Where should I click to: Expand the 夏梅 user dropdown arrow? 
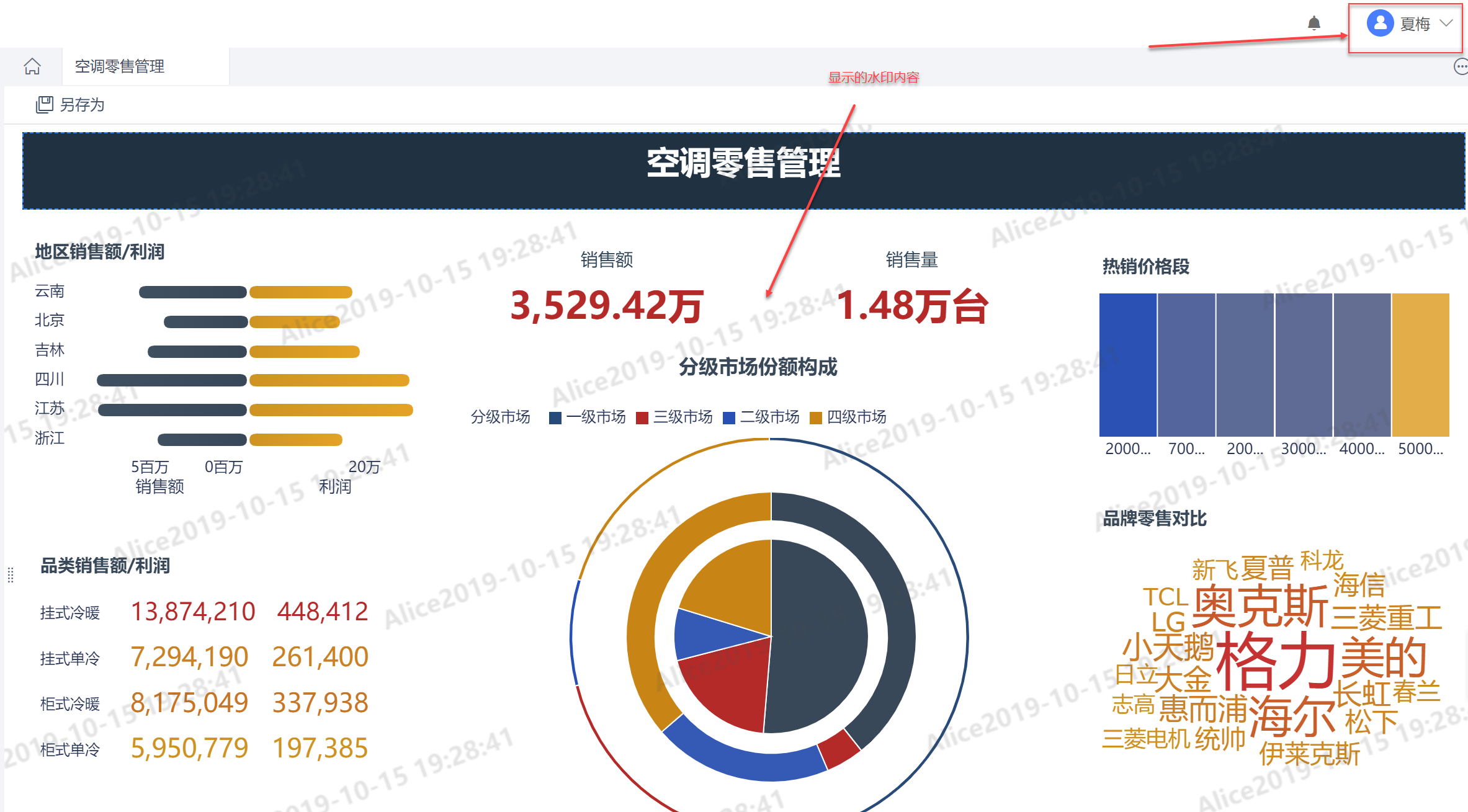tap(1446, 24)
